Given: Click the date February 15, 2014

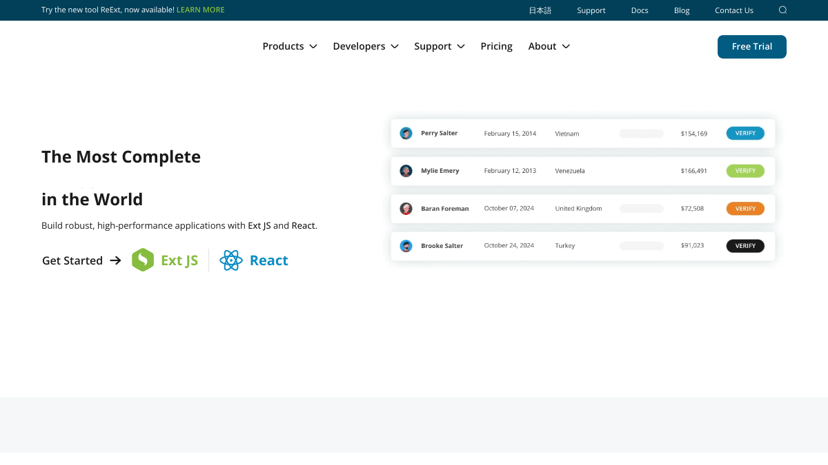Looking at the screenshot, I should pos(510,134).
